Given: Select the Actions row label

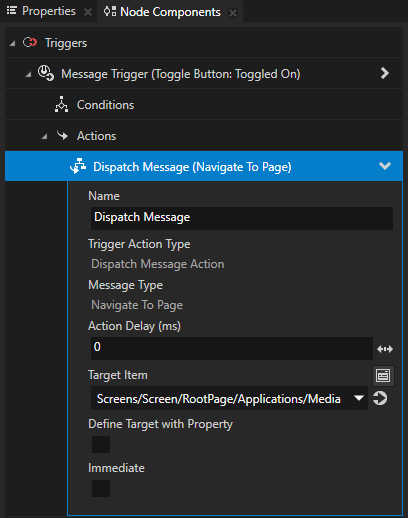Looking at the screenshot, I should point(96,136).
